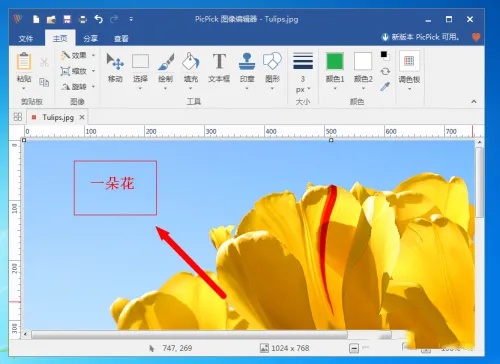Click the green 颜色1 color swatch
Image resolution: width=500 pixels, height=364 pixels.
click(x=335, y=61)
